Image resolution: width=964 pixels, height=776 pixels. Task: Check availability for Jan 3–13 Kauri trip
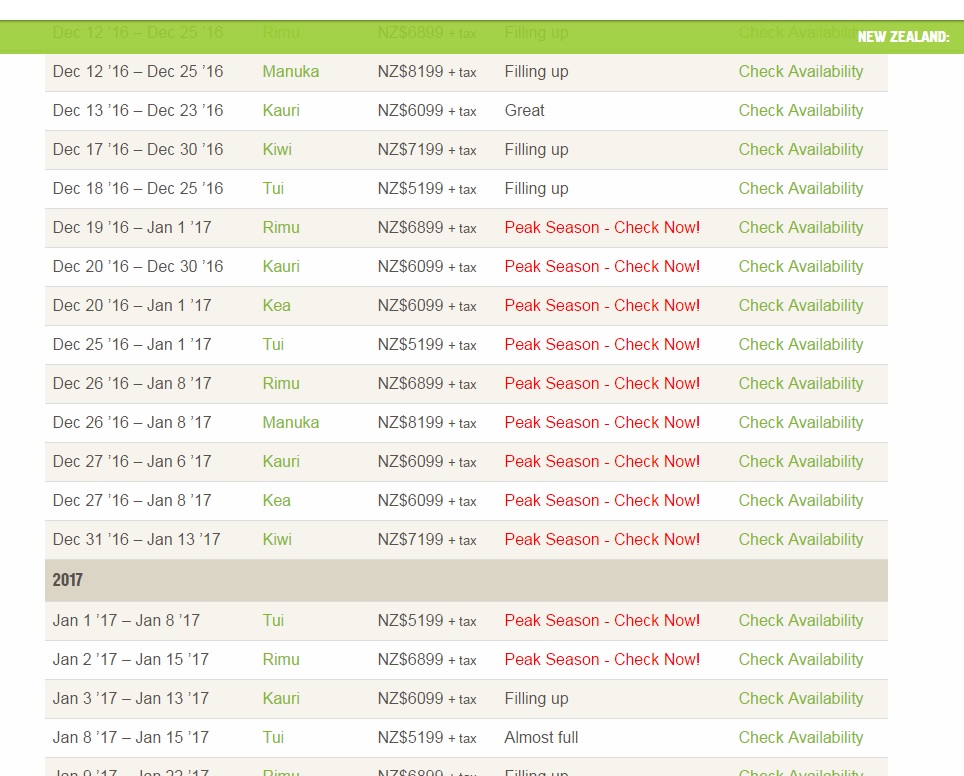[x=800, y=699]
